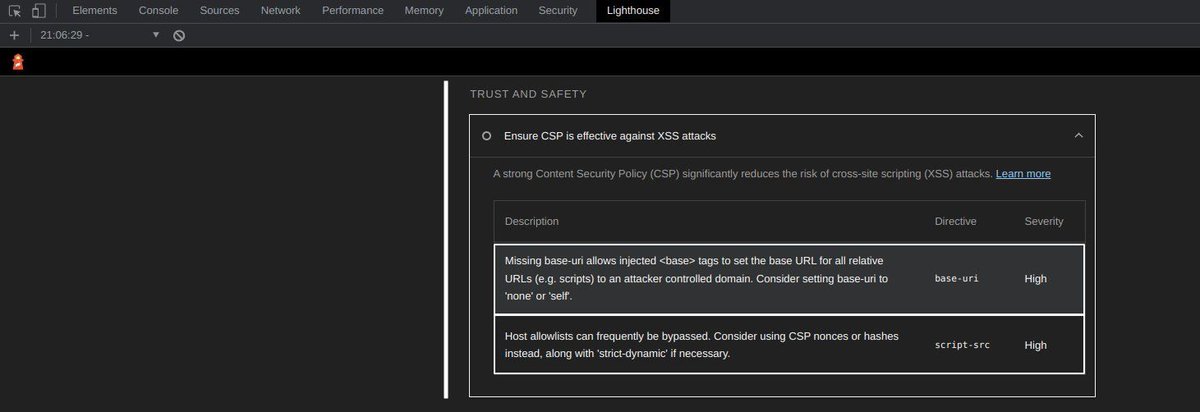Select the Missing base-uri description row
Viewport: 1200px width, 412px height.
tap(789, 279)
